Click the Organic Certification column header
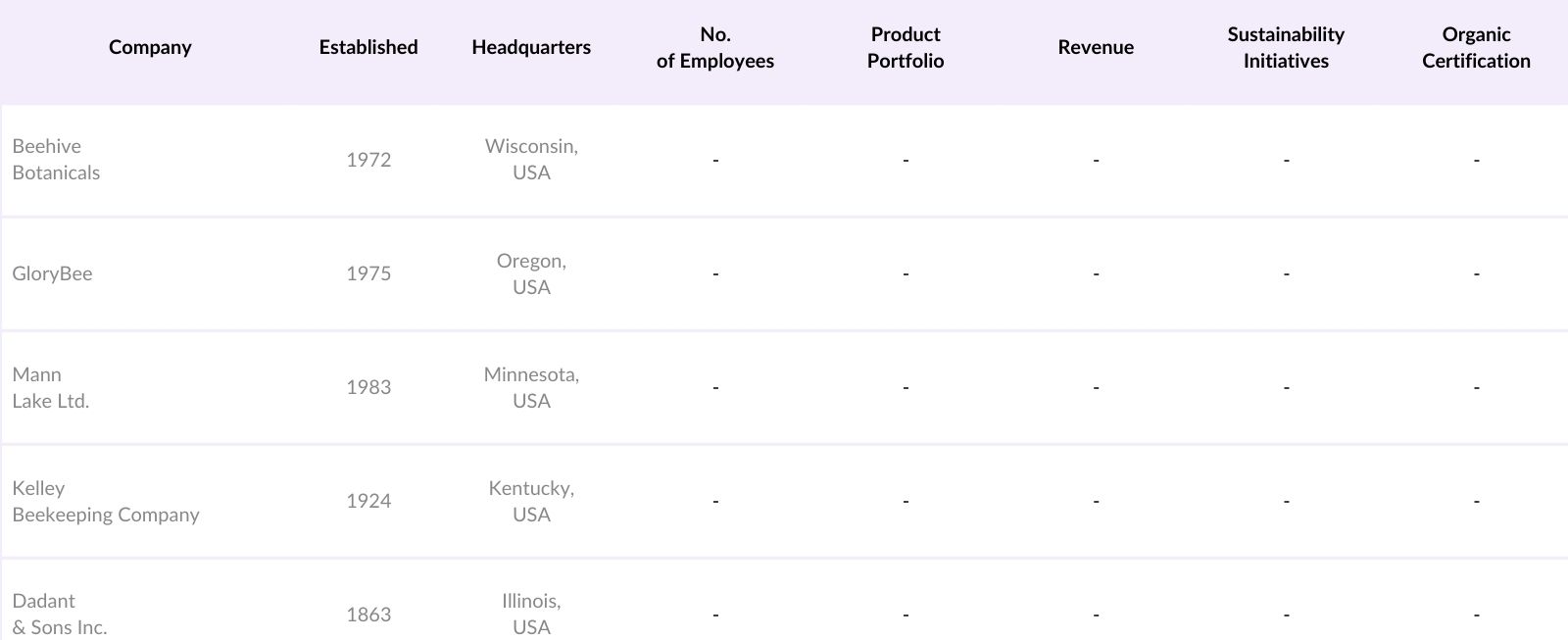 click(x=1476, y=47)
